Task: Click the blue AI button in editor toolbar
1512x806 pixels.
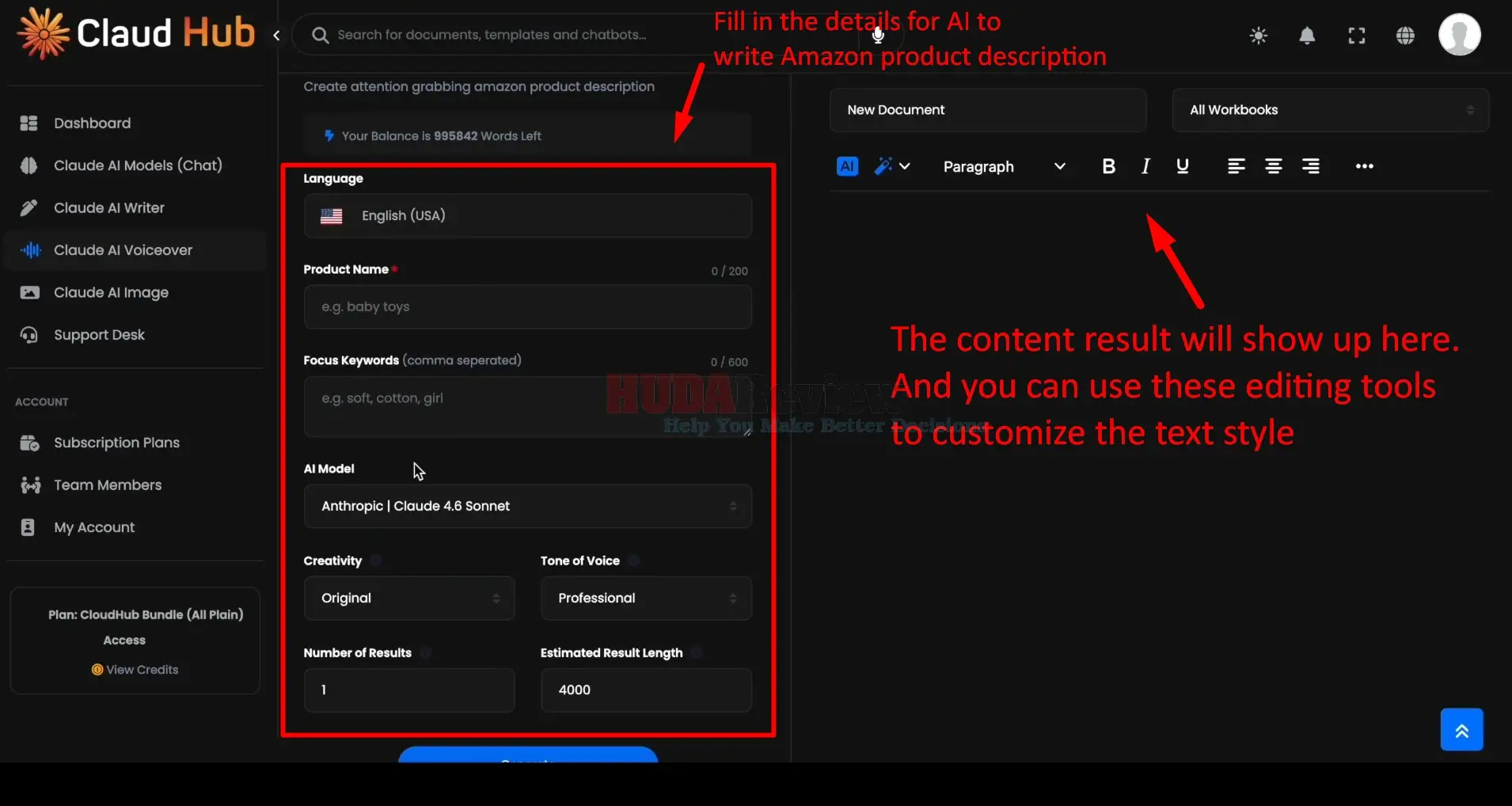Action: point(847,166)
